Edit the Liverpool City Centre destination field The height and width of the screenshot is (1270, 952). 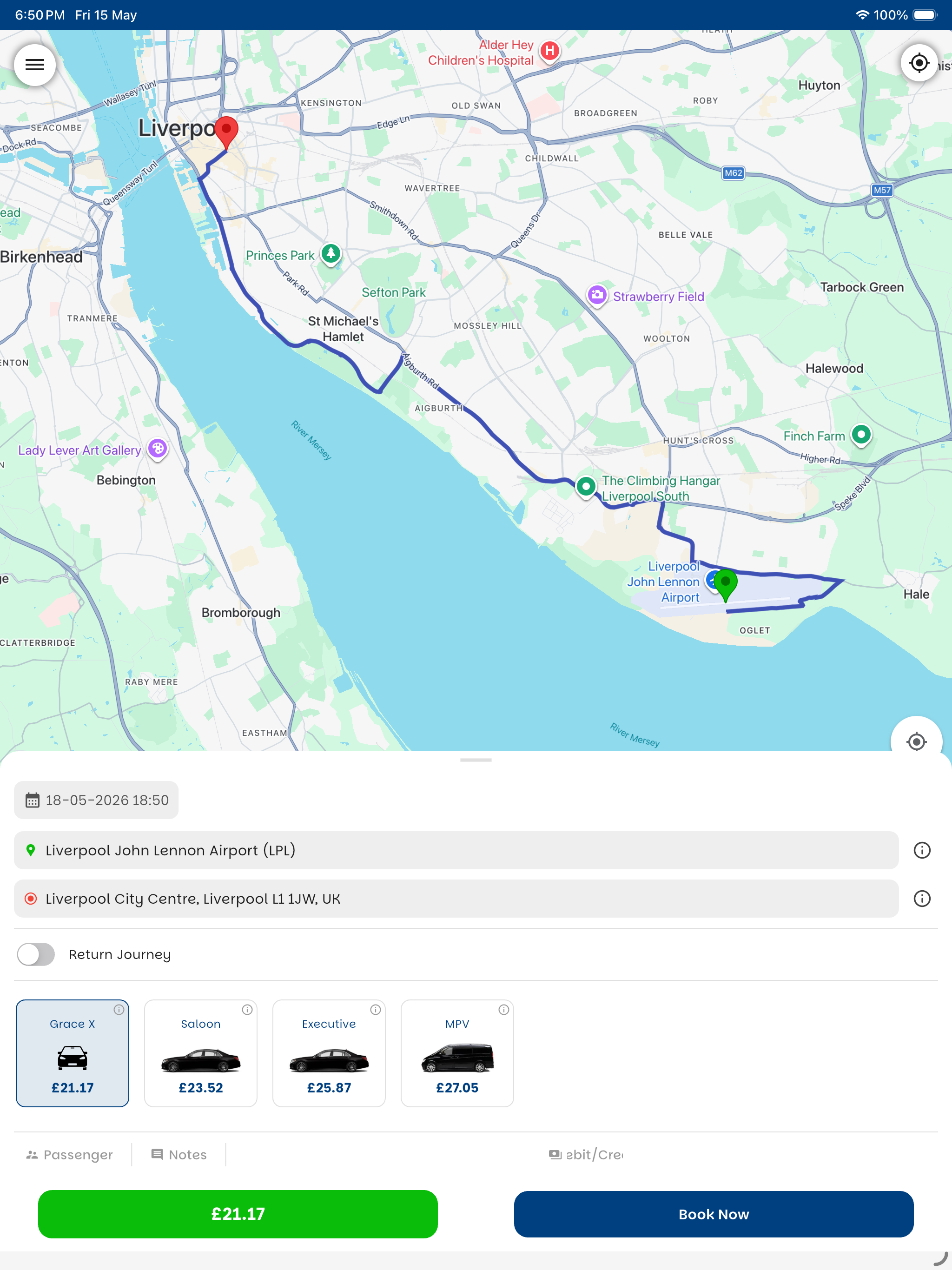point(456,899)
